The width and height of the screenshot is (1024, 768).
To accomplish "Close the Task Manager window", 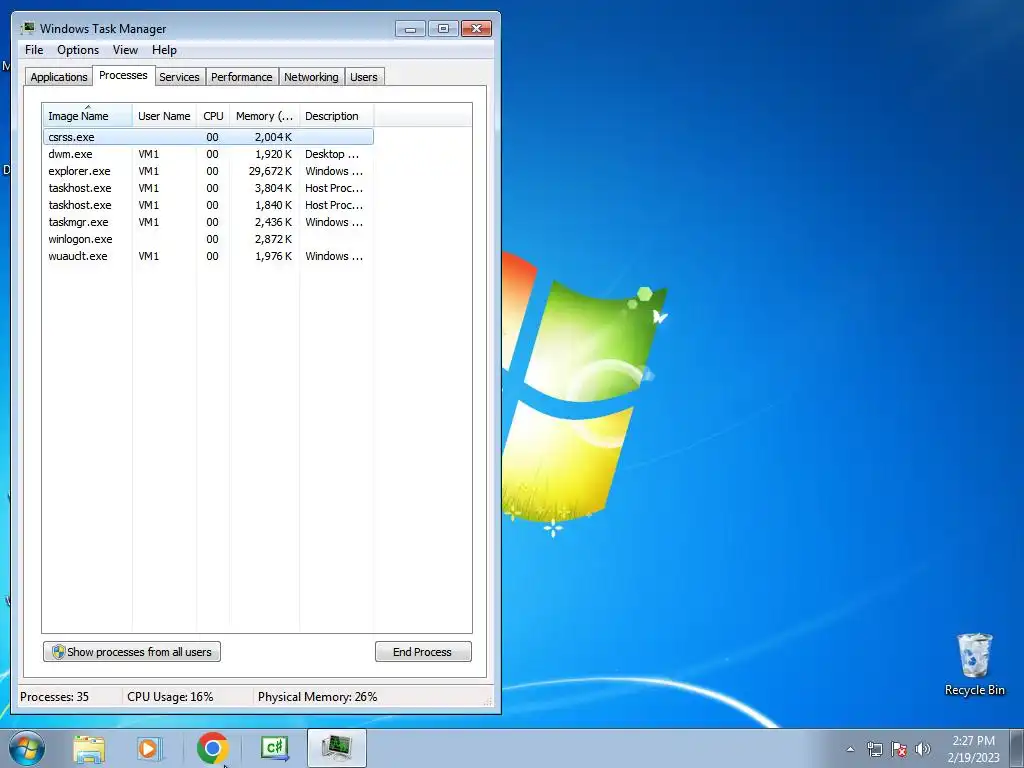I will [x=477, y=29].
